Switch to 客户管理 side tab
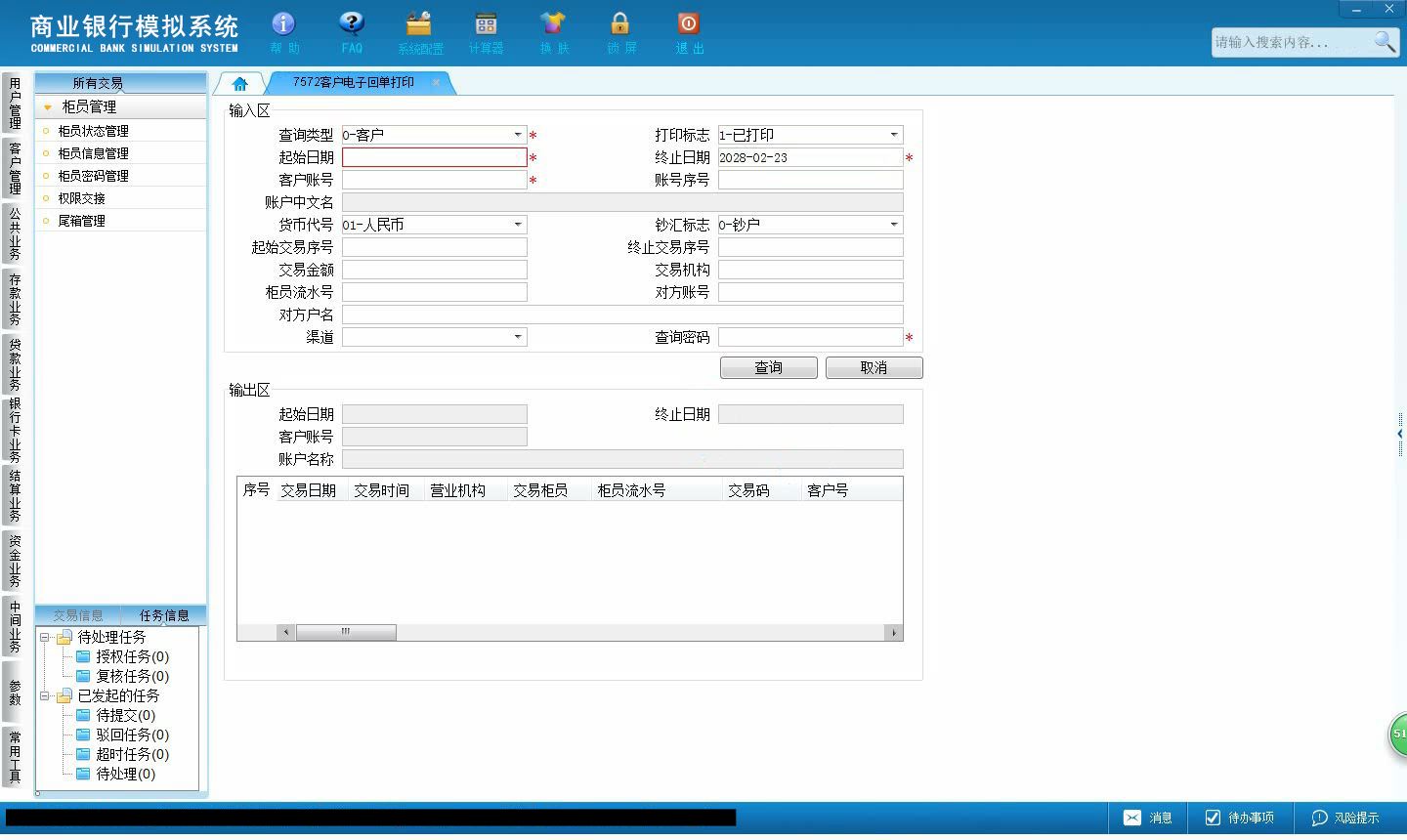Image resolution: width=1407 pixels, height=840 pixels. [15, 168]
